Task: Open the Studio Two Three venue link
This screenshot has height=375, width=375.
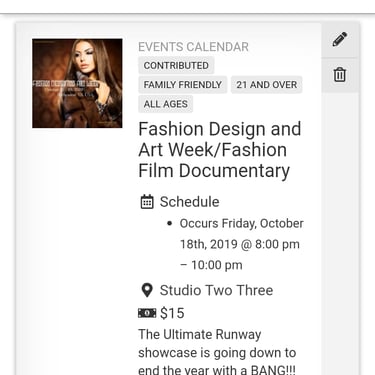Action: [x=216, y=290]
